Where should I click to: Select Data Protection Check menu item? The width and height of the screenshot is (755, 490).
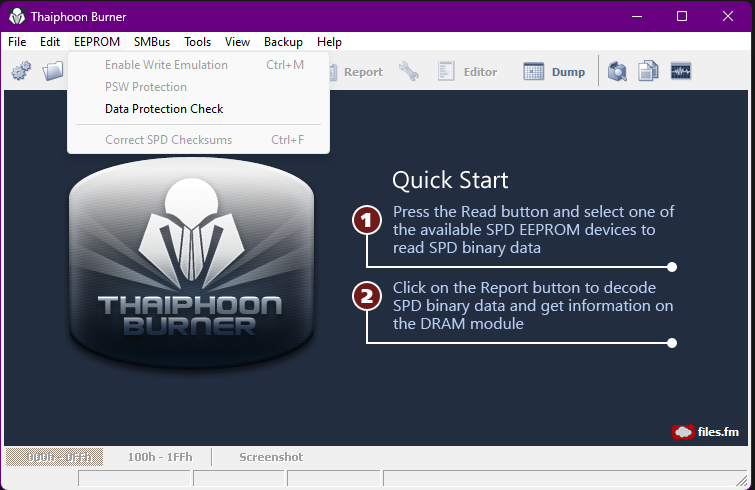click(x=198, y=109)
